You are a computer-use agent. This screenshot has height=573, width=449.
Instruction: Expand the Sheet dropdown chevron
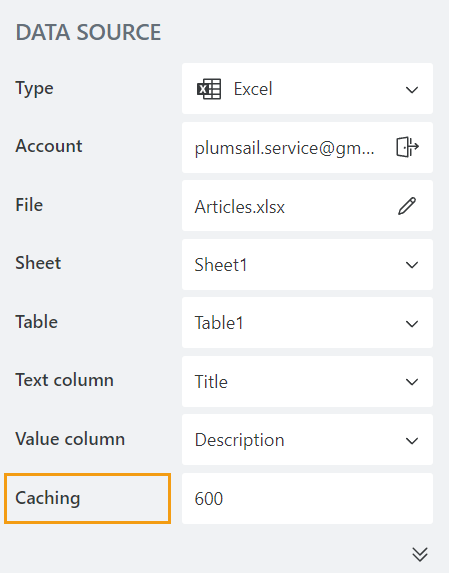(x=412, y=265)
